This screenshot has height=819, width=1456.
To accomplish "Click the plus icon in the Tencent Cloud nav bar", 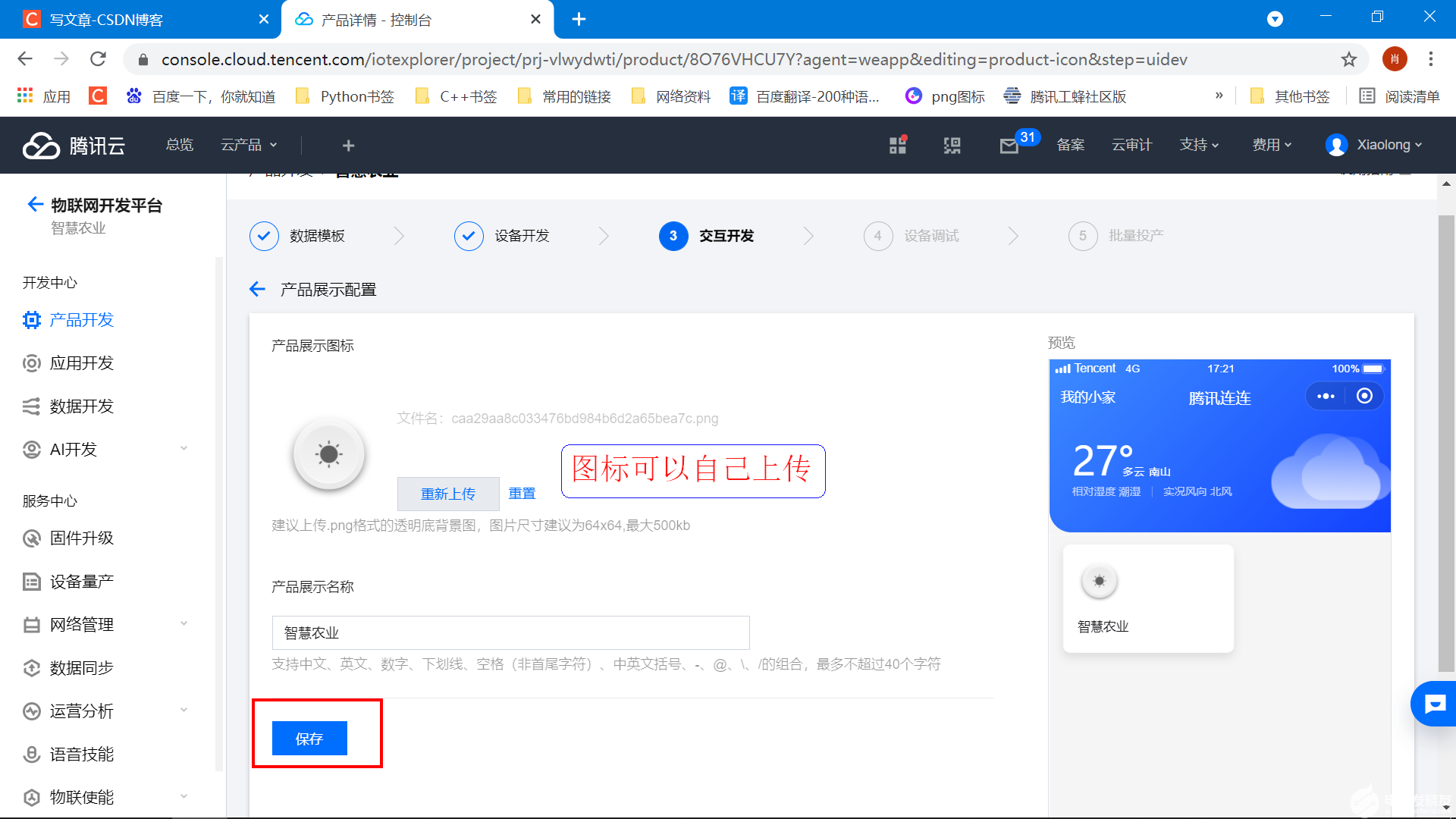I will click(348, 146).
